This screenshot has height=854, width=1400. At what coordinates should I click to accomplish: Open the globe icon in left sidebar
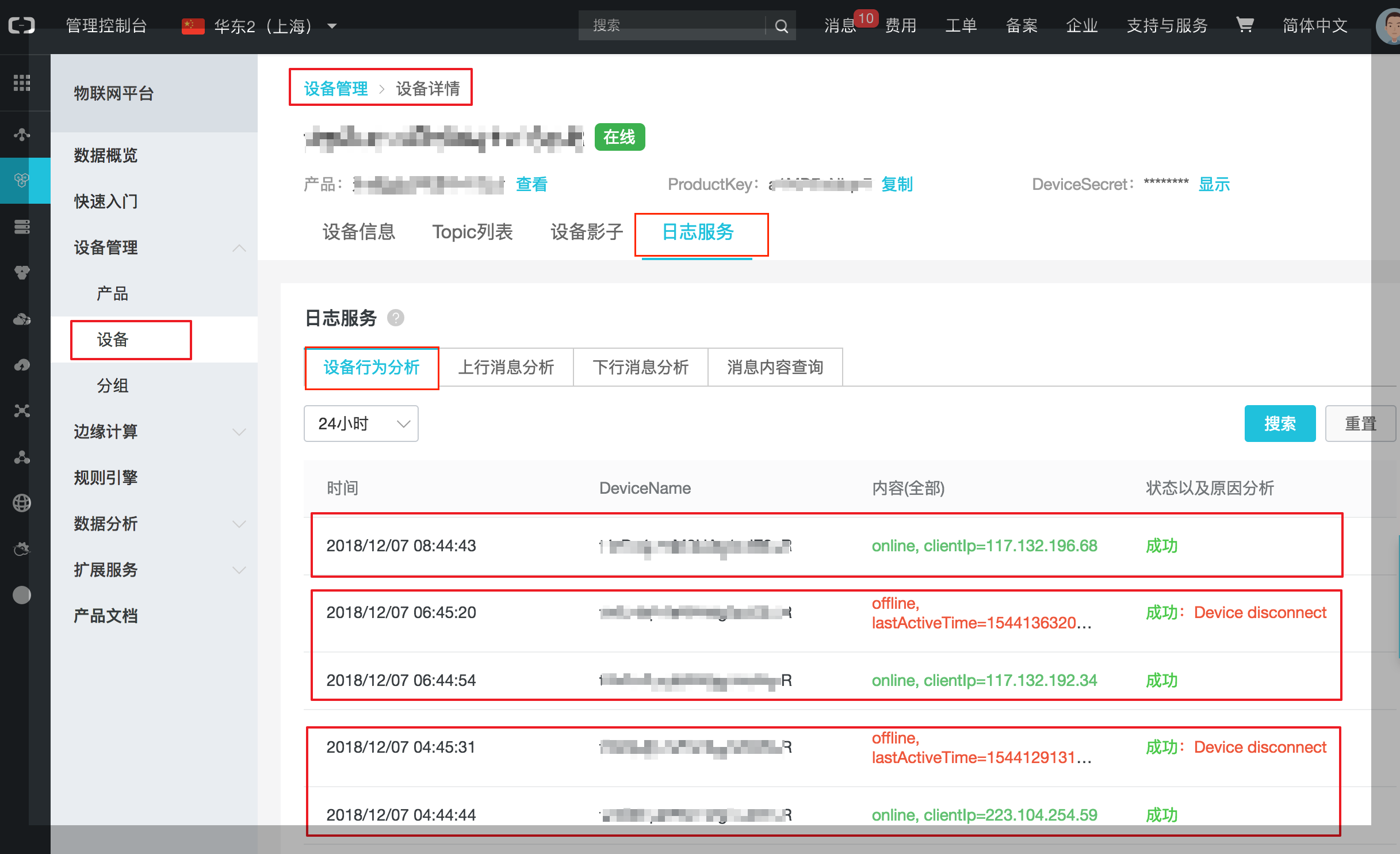pos(22,503)
